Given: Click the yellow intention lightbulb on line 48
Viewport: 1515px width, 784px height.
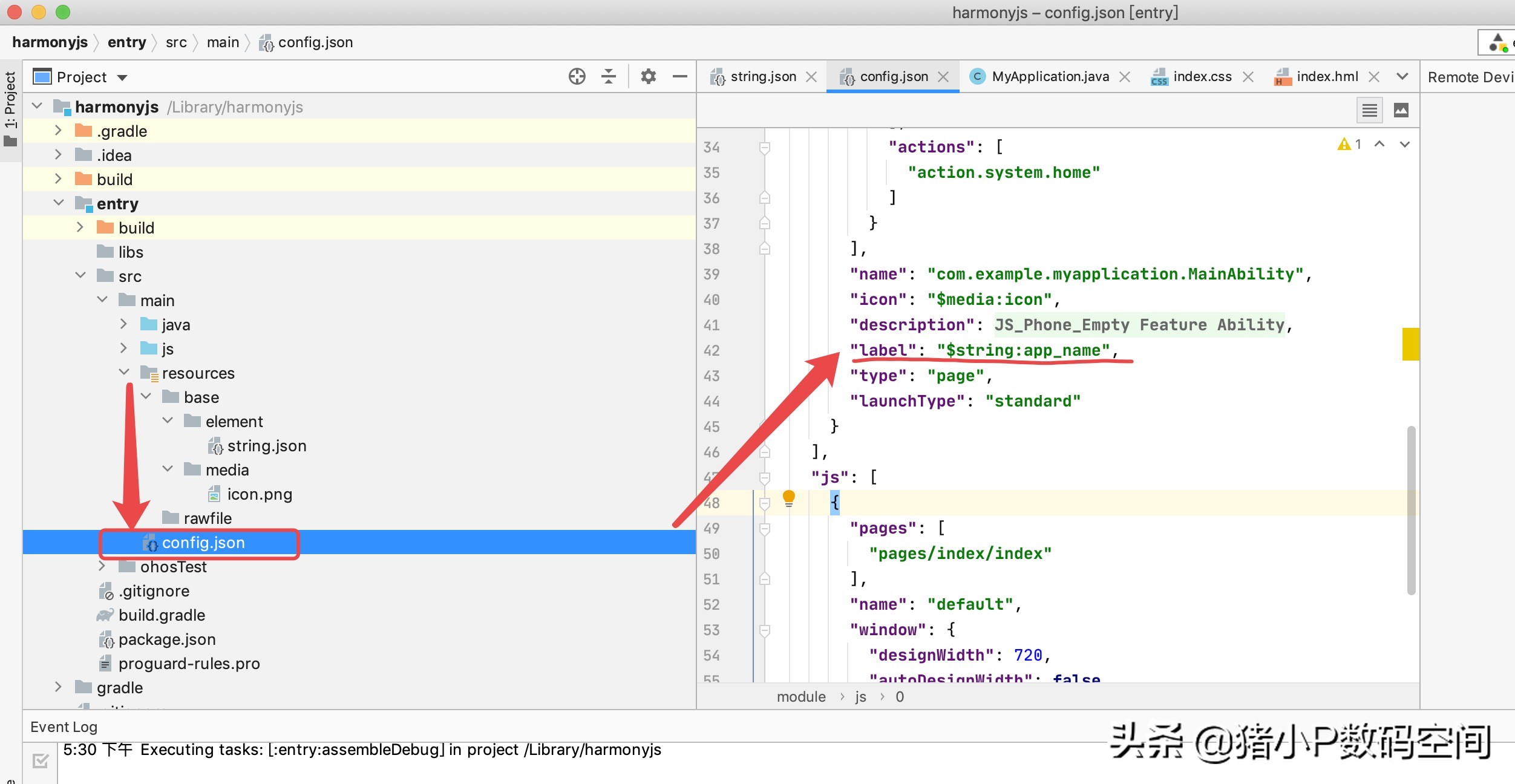Looking at the screenshot, I should 788,498.
